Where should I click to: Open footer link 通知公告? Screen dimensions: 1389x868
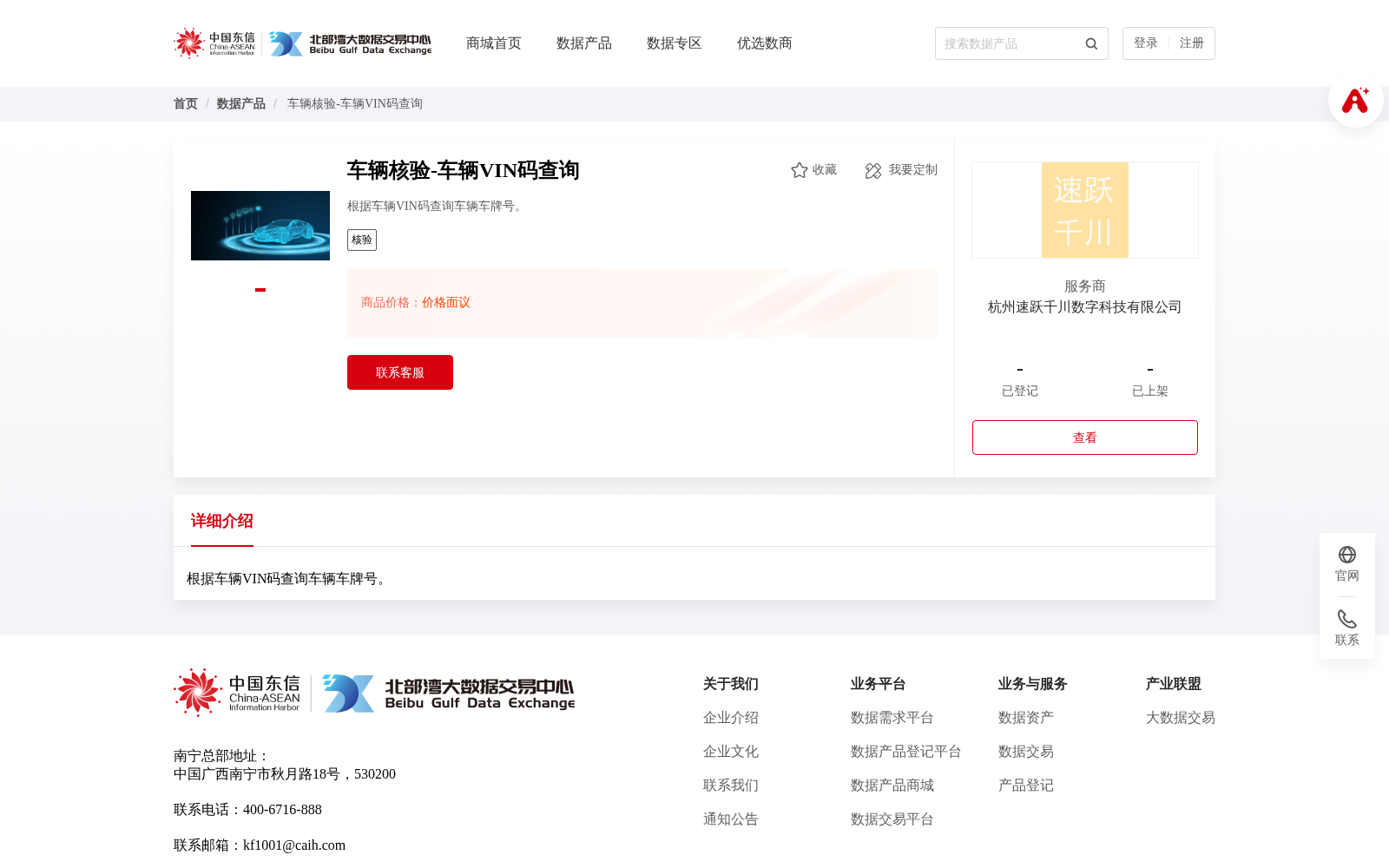(x=731, y=819)
